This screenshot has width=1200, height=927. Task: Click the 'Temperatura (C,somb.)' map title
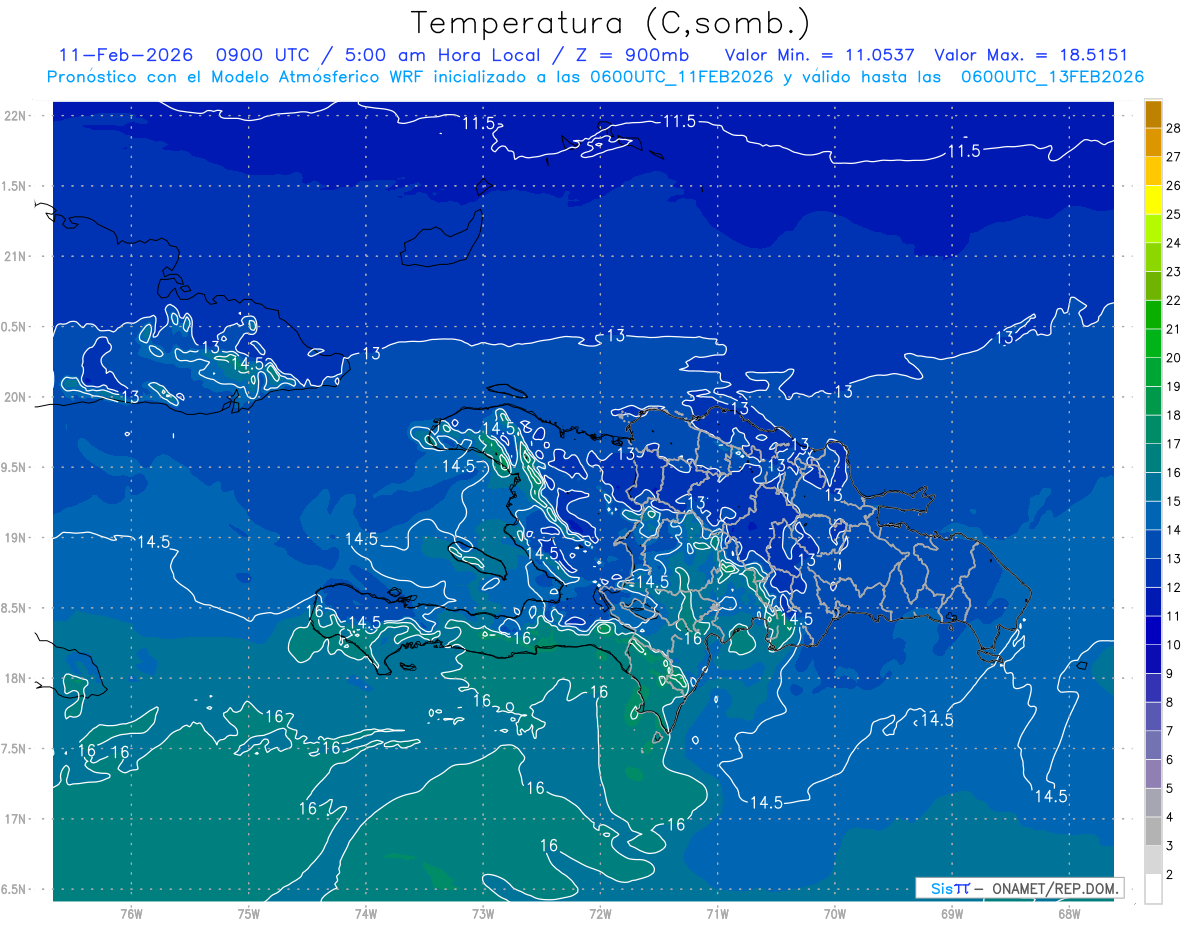coord(610,23)
